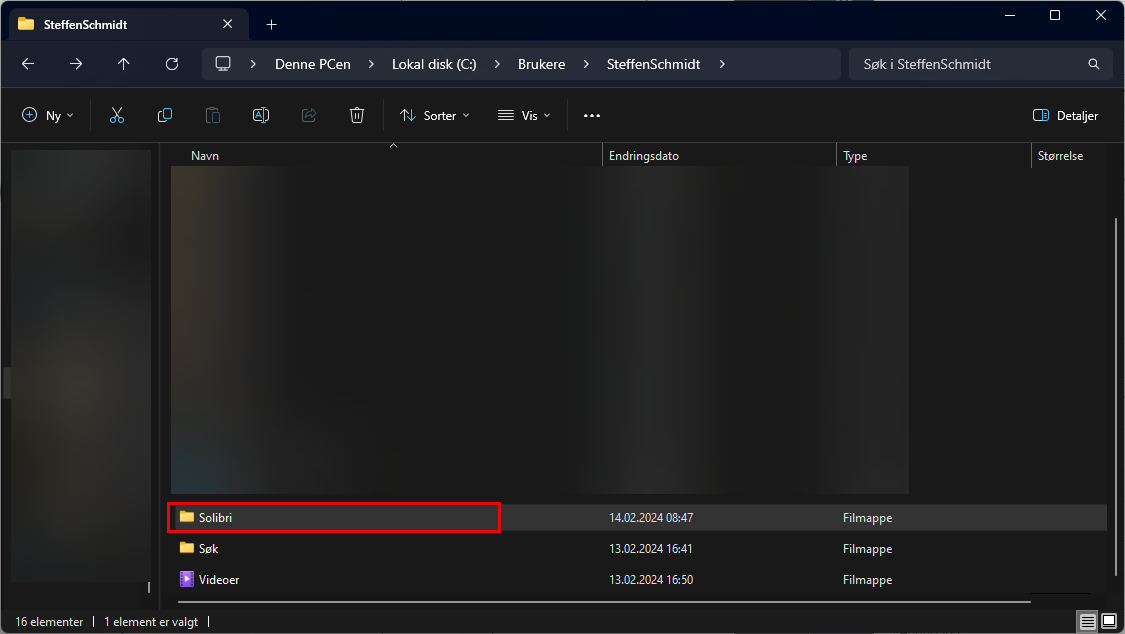Open the Ny new item dropdown
Image resolution: width=1125 pixels, height=634 pixels.
click(x=48, y=116)
